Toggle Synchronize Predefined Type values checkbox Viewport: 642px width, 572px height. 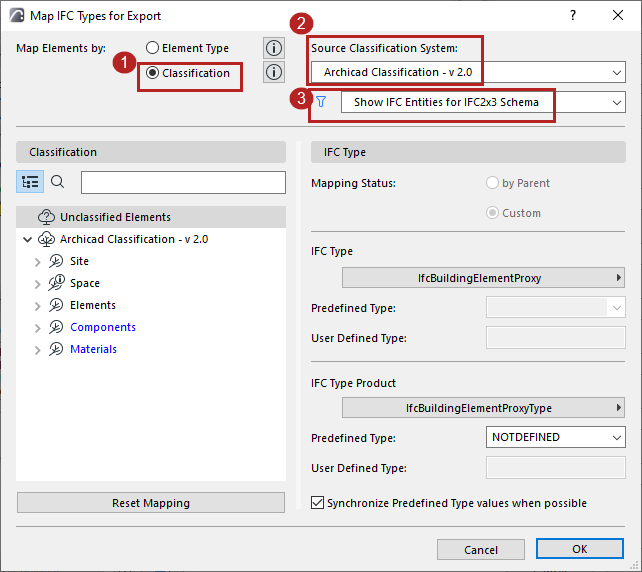click(x=317, y=503)
